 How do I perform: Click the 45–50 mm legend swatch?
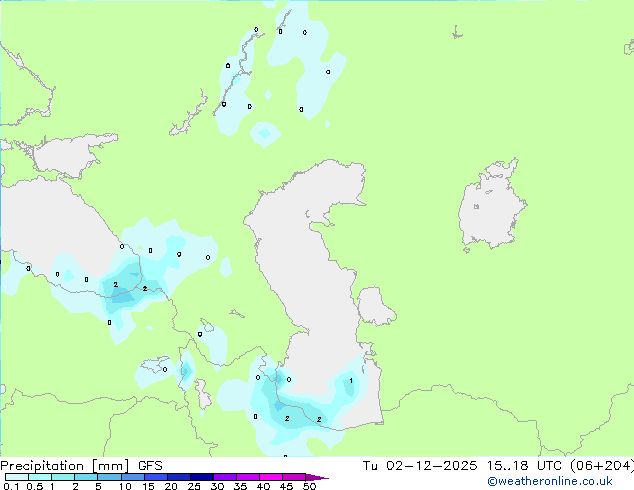294,477
